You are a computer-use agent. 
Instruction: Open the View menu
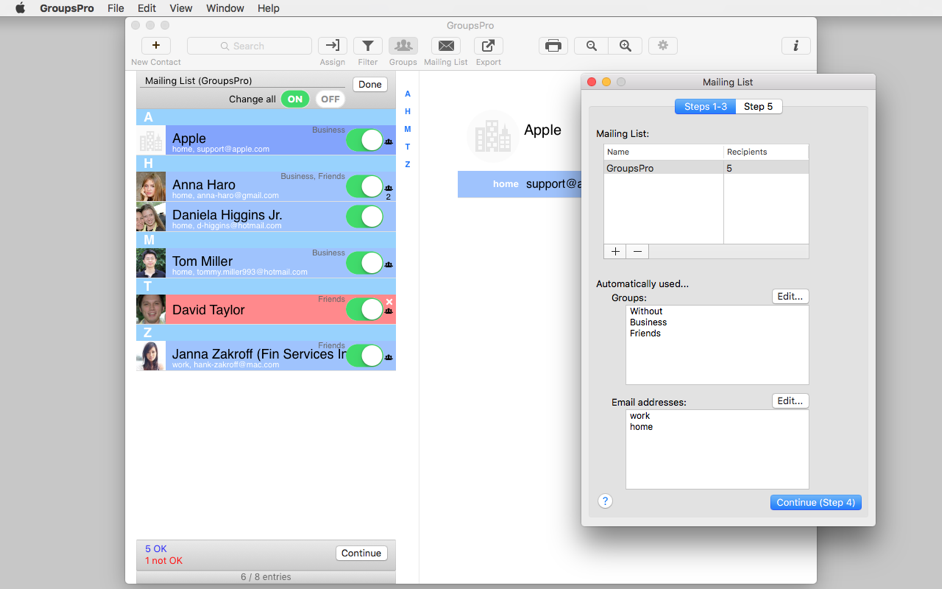point(181,8)
